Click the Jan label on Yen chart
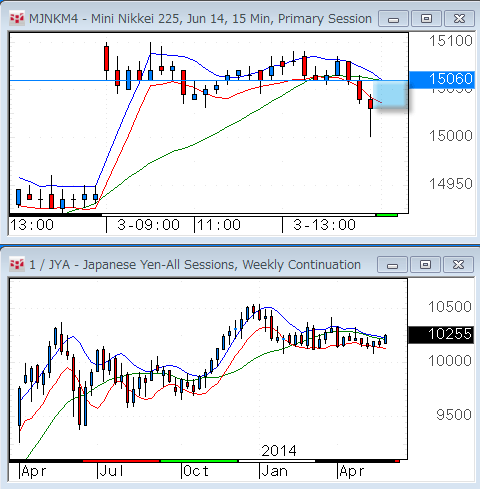 point(275,471)
